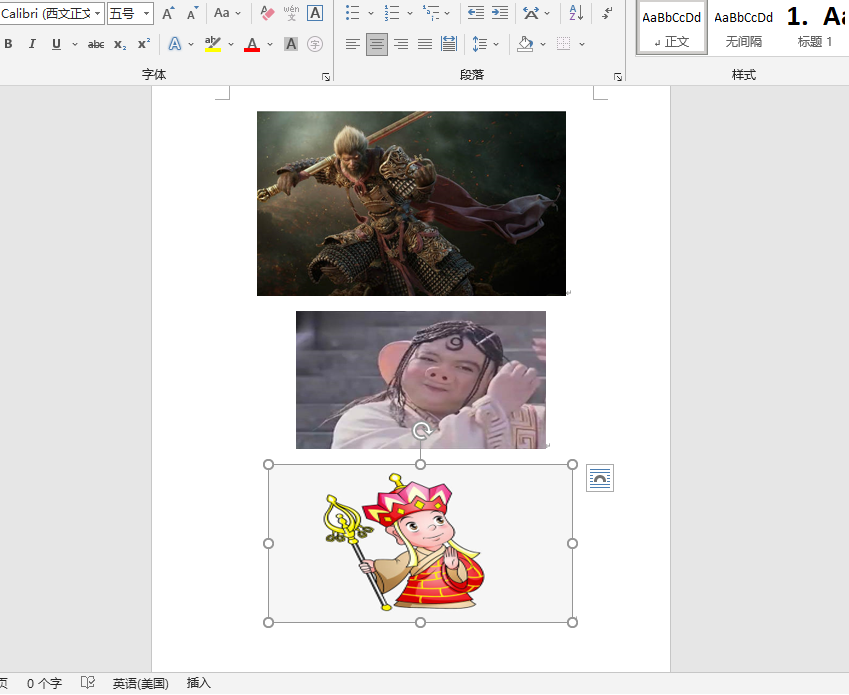Click the cartoon monk picture

pyautogui.click(x=420, y=543)
